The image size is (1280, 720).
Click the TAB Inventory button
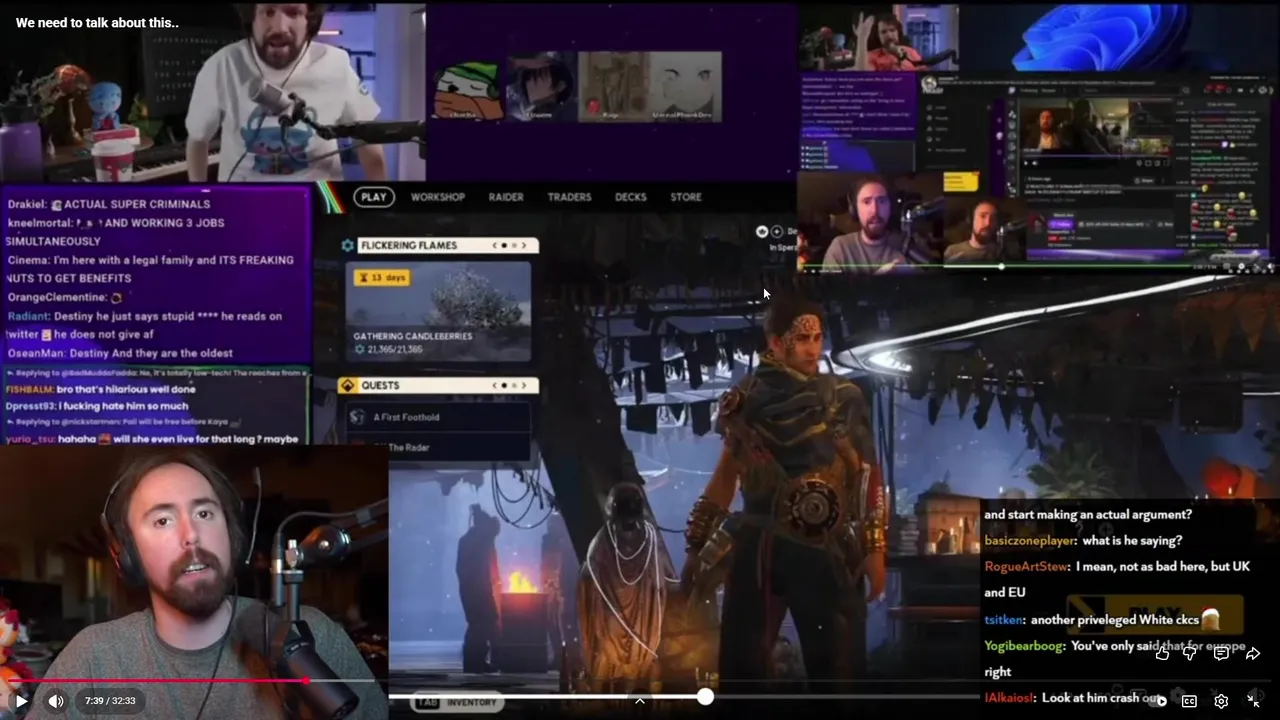[x=457, y=702]
